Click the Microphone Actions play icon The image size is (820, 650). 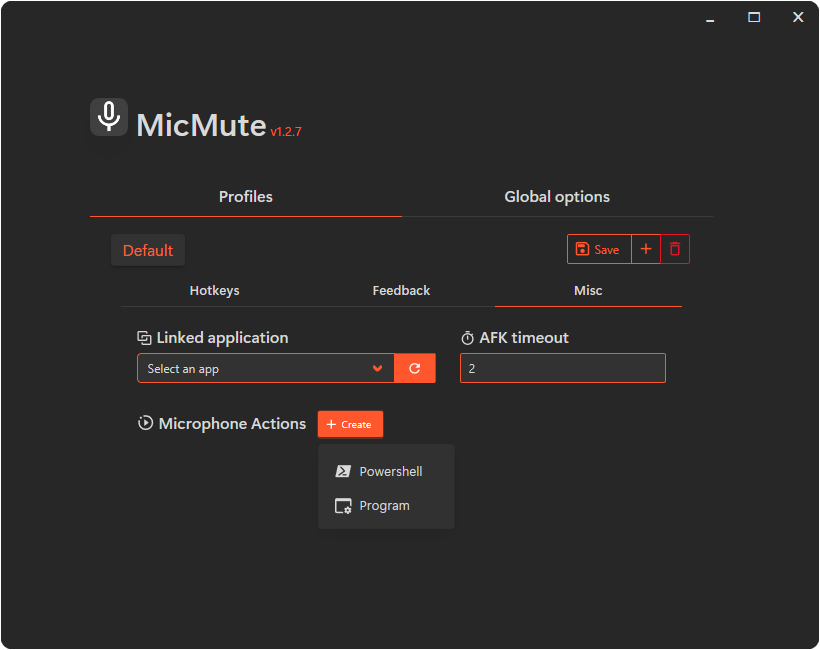tap(145, 423)
